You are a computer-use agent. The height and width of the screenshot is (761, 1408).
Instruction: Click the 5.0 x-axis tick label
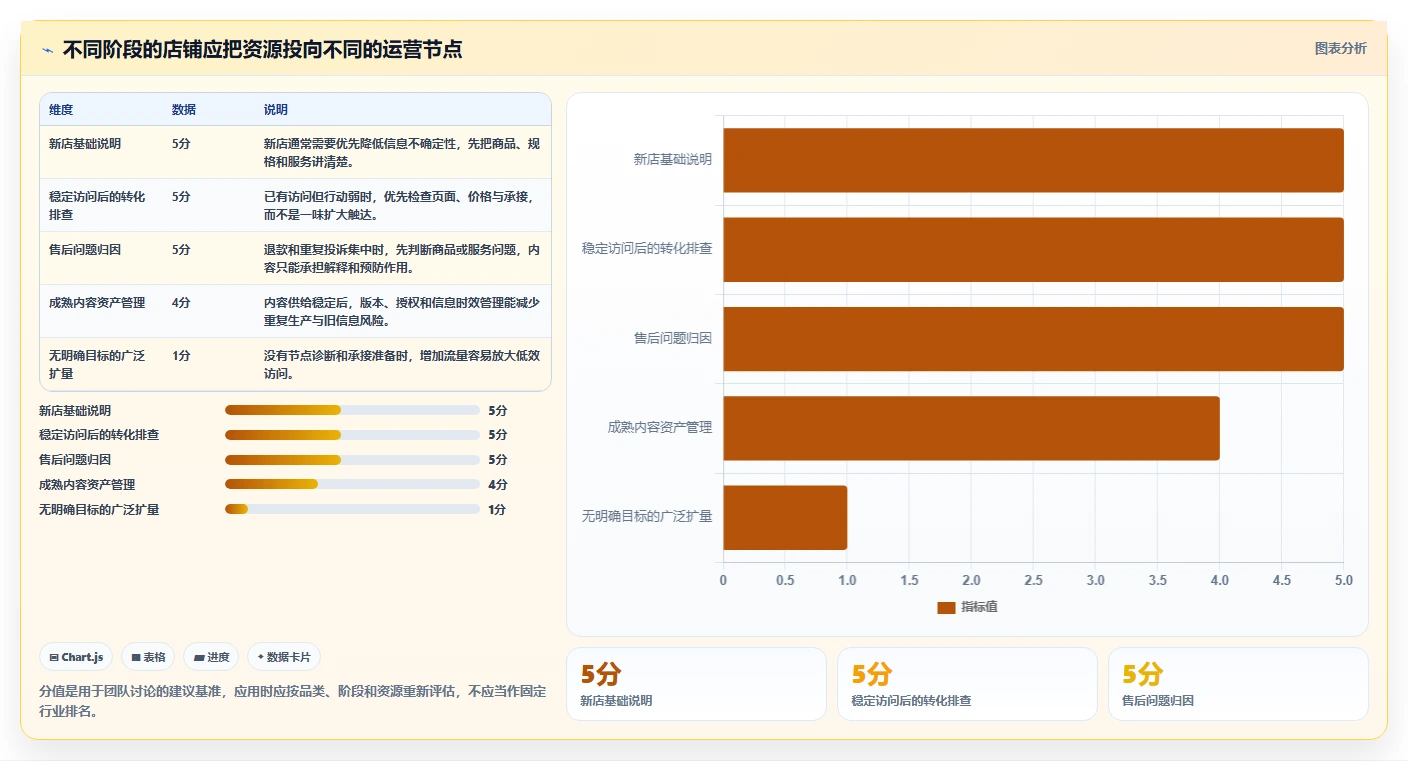(x=1343, y=581)
